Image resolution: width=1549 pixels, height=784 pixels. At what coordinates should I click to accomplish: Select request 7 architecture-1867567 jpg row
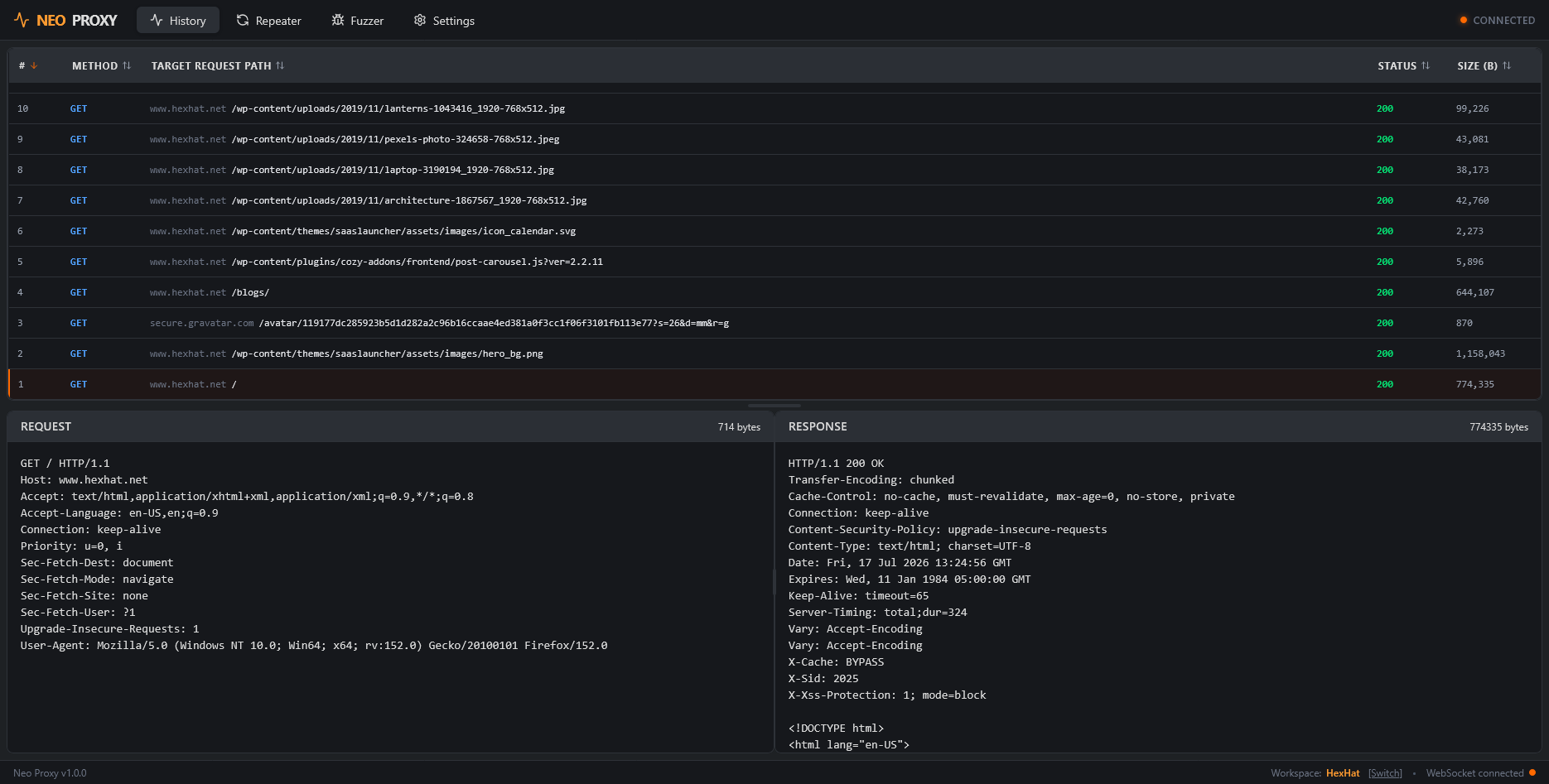pos(774,200)
